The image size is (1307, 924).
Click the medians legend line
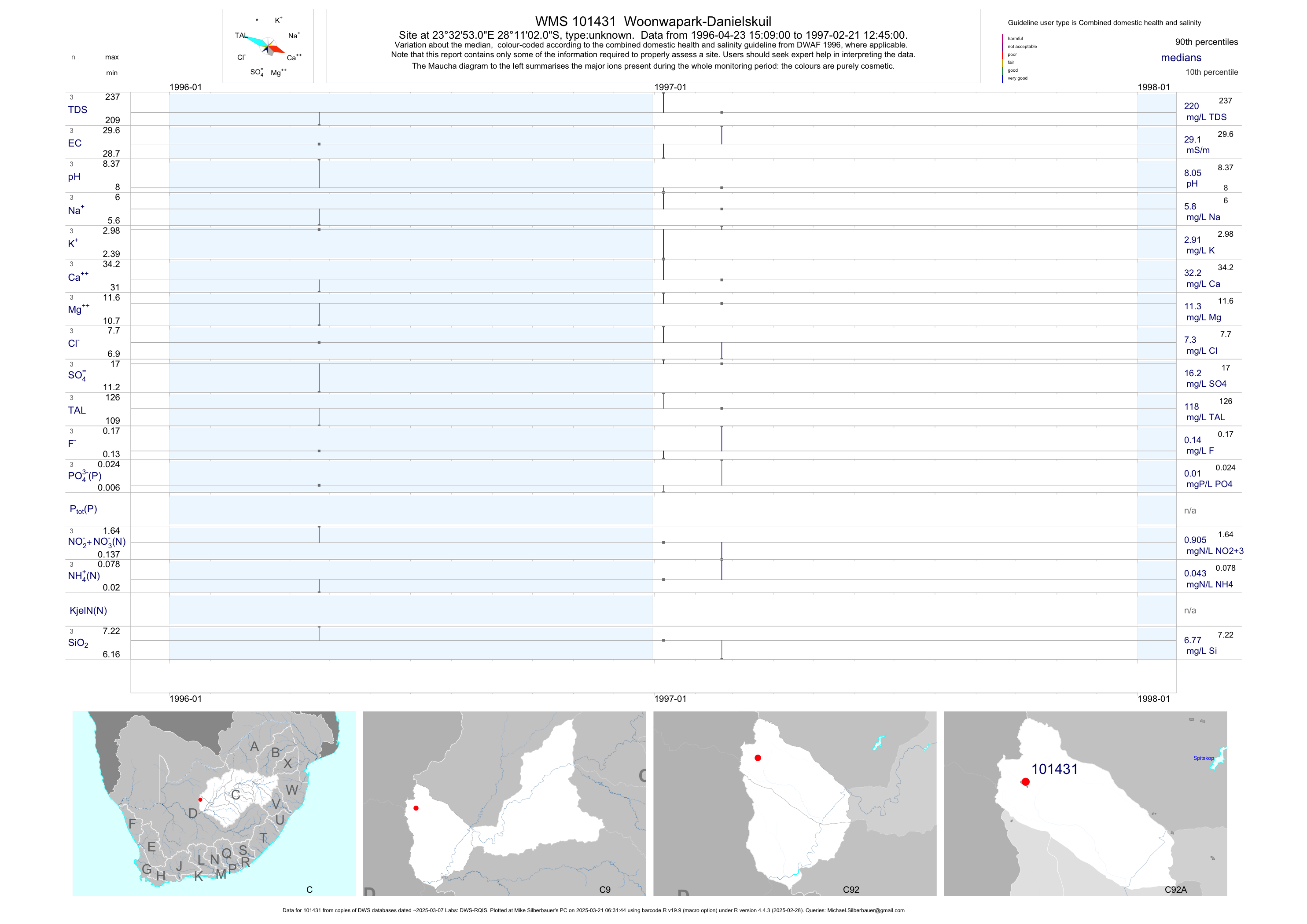[x=1130, y=58]
